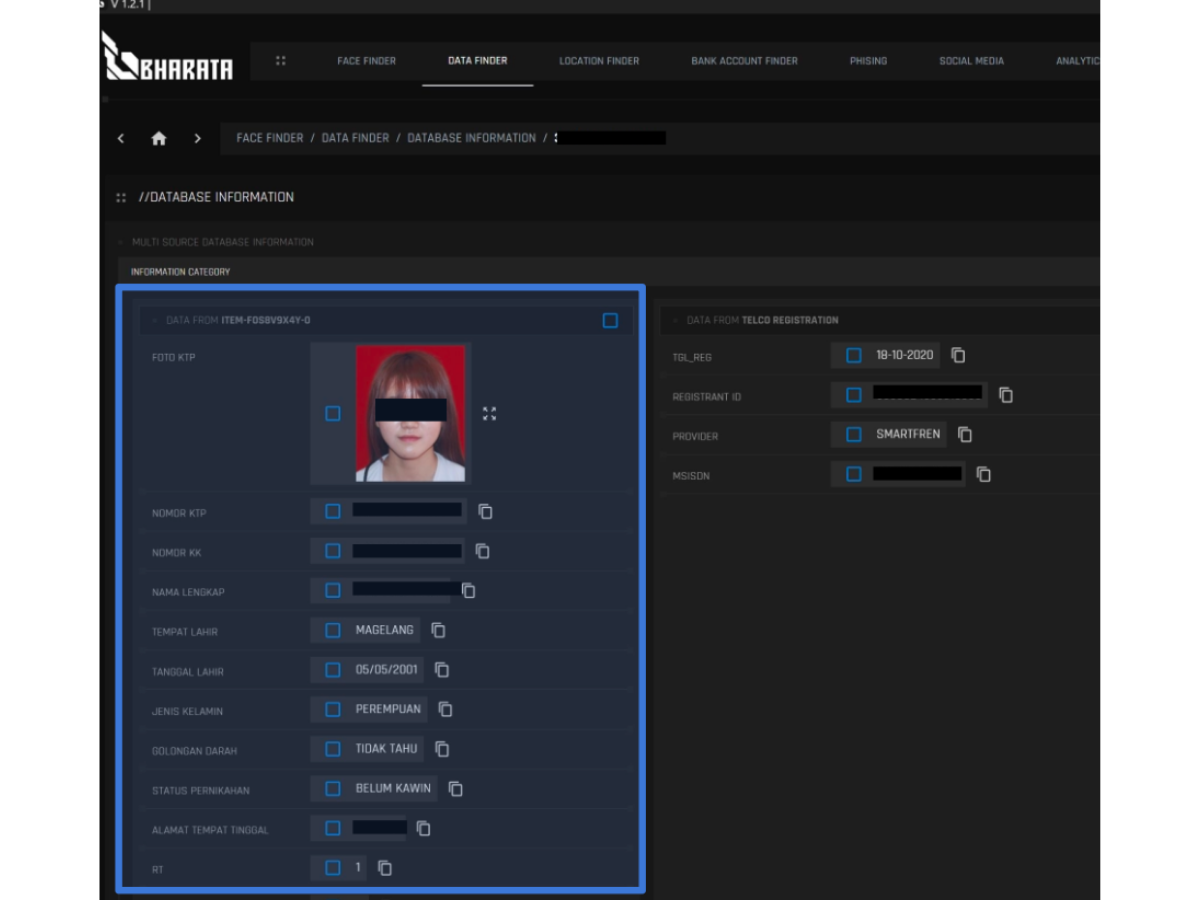This screenshot has width=1200, height=900.
Task: Click the Bharata logo
Action: click(168, 58)
